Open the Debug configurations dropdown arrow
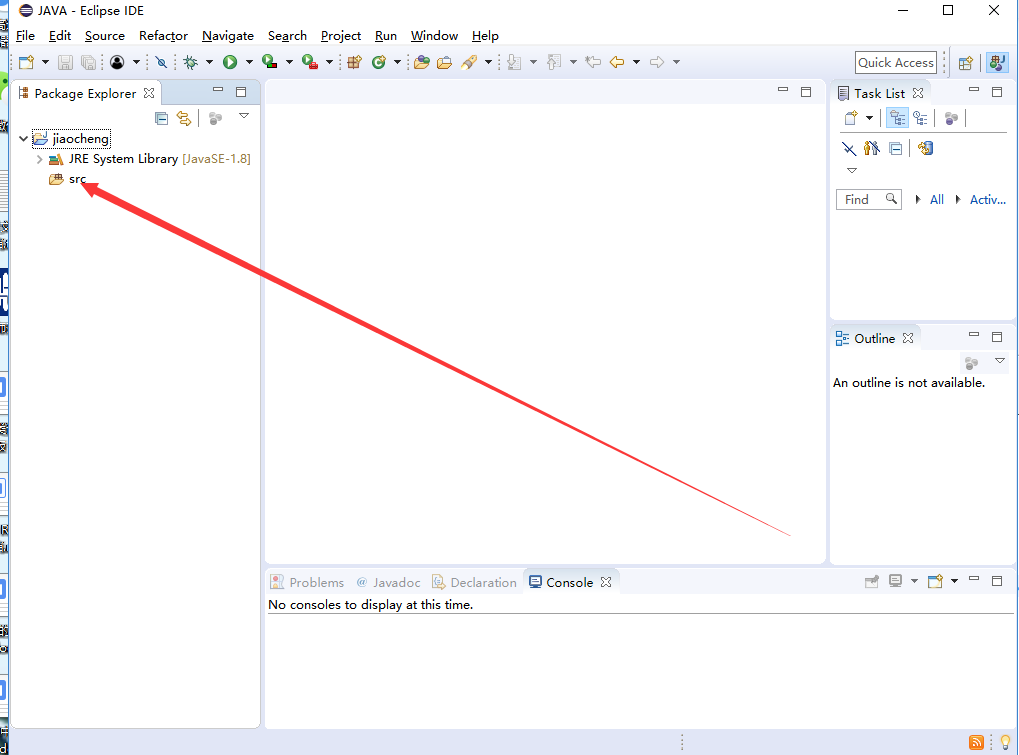 [x=209, y=62]
